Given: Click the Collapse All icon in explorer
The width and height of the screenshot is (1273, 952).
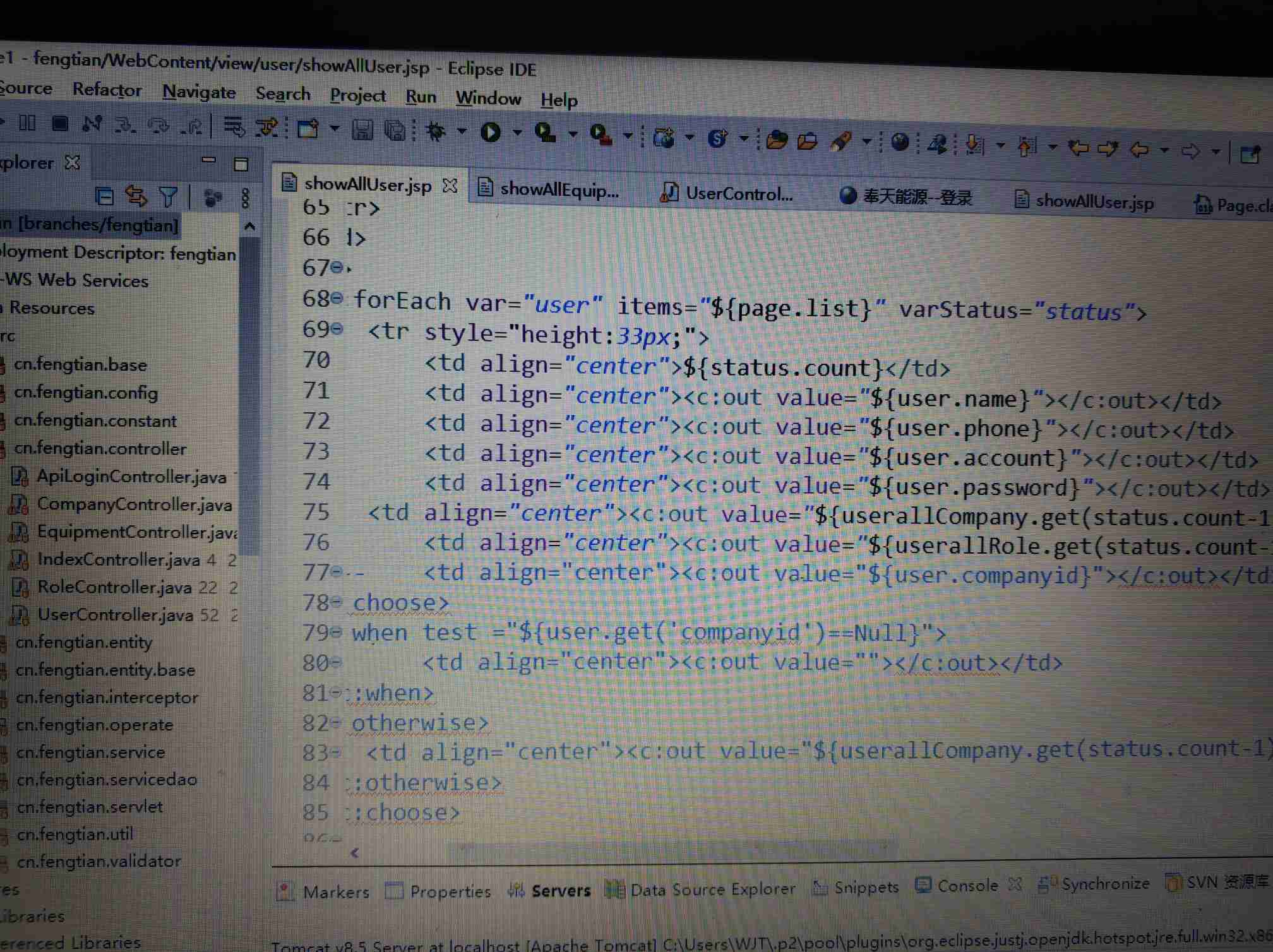Looking at the screenshot, I should pyautogui.click(x=105, y=196).
